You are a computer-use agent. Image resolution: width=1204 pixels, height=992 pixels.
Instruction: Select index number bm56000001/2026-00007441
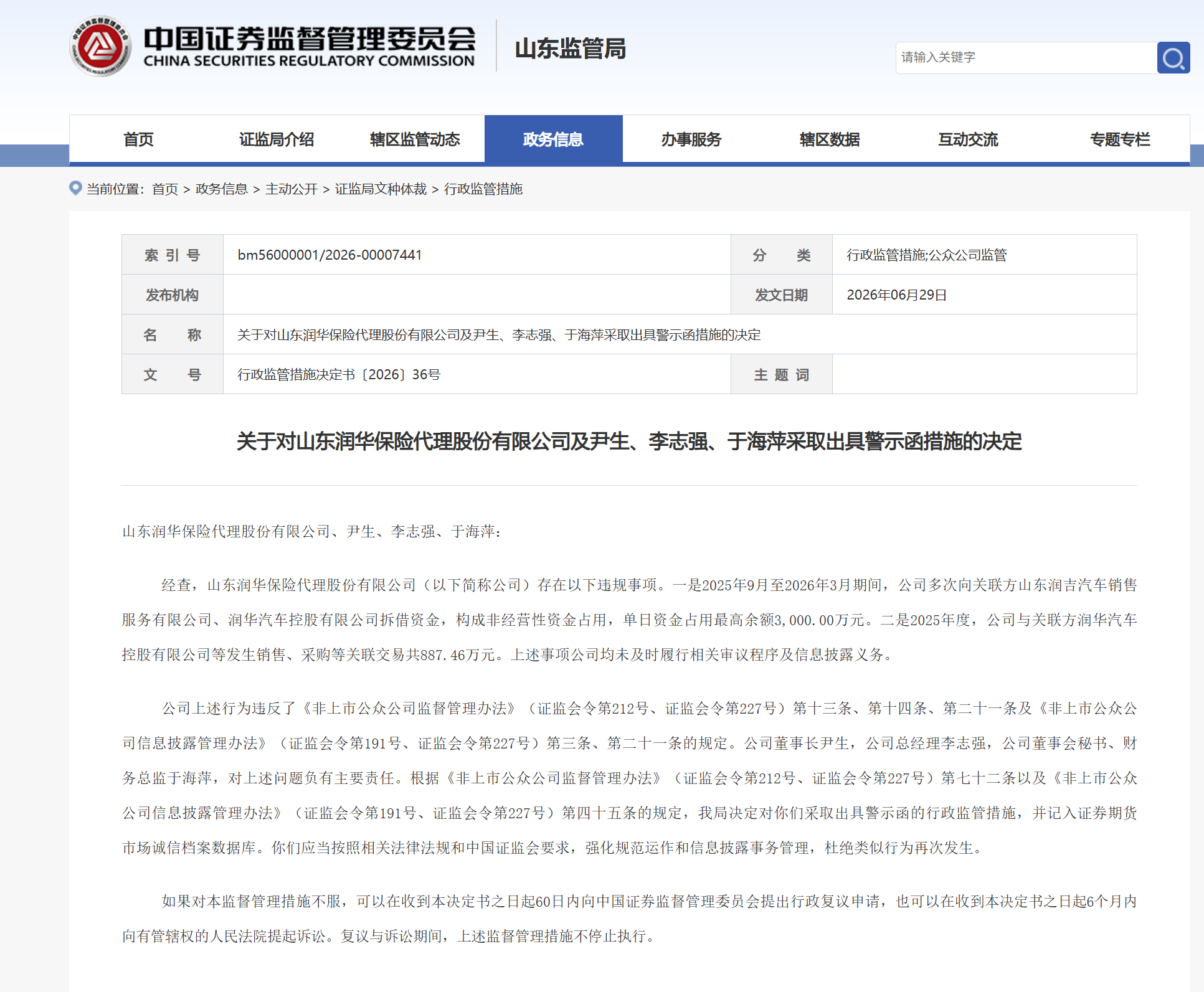[x=329, y=255]
